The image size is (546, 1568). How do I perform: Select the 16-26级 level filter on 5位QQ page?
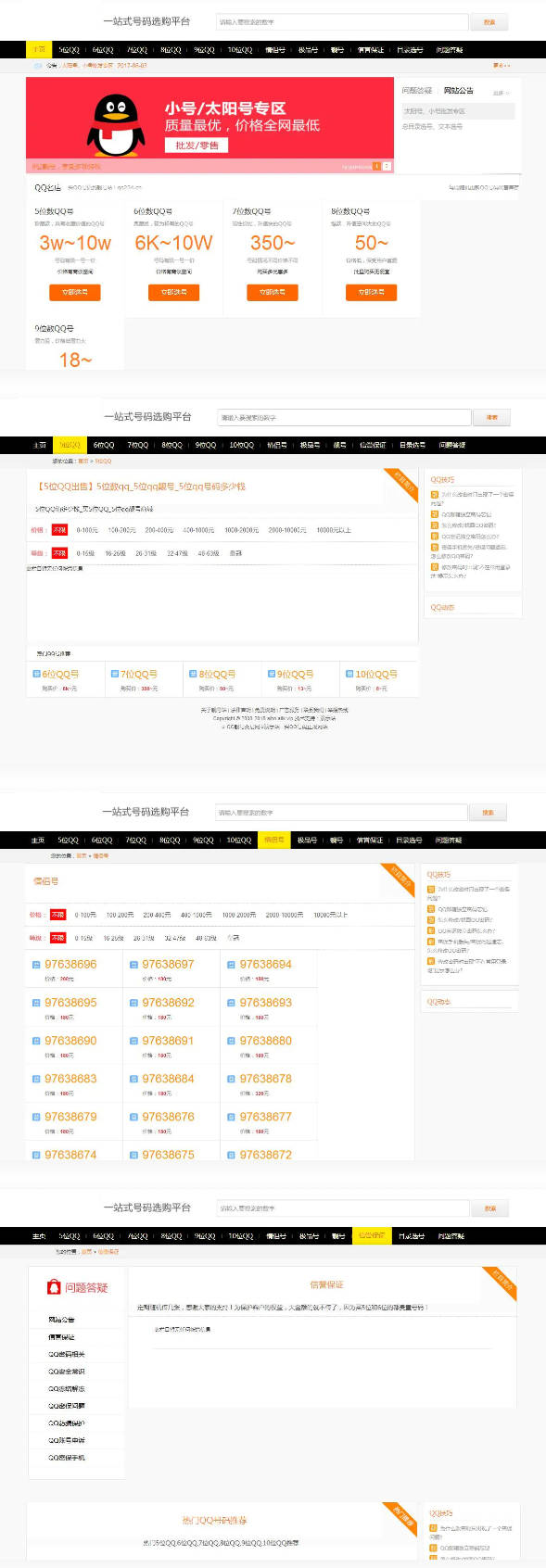115,553
